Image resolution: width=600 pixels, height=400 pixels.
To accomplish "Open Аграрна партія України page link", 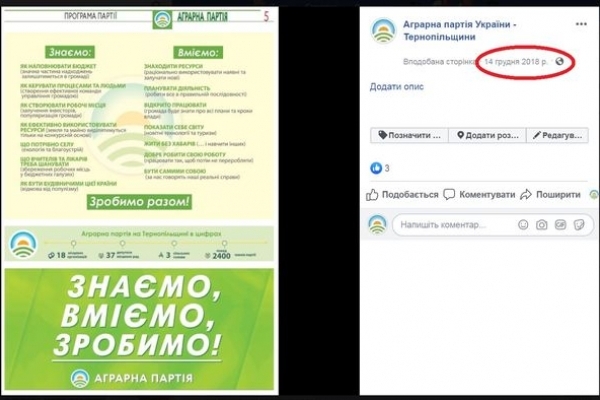I will click(460, 31).
